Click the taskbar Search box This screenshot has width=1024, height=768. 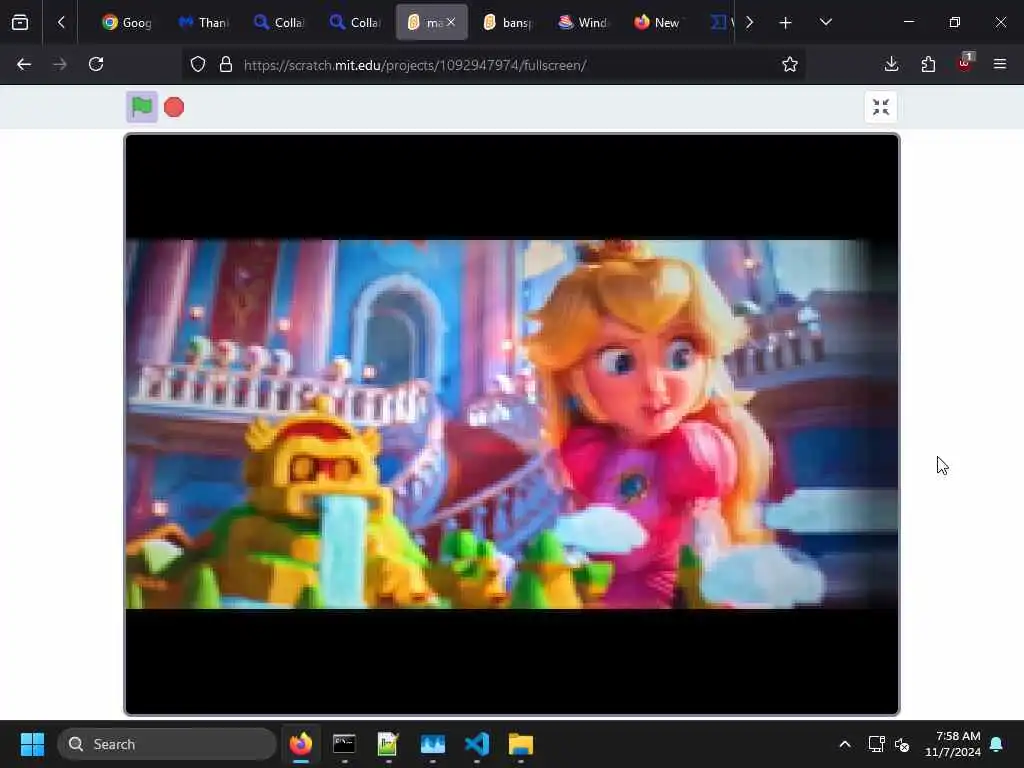167,744
